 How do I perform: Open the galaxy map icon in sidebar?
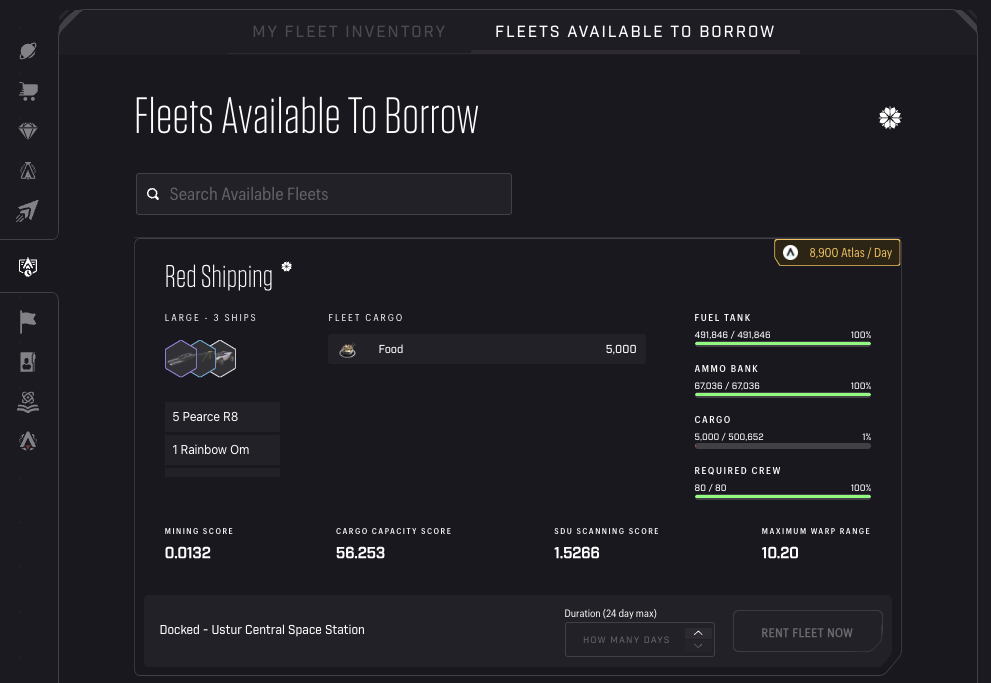tap(28, 50)
